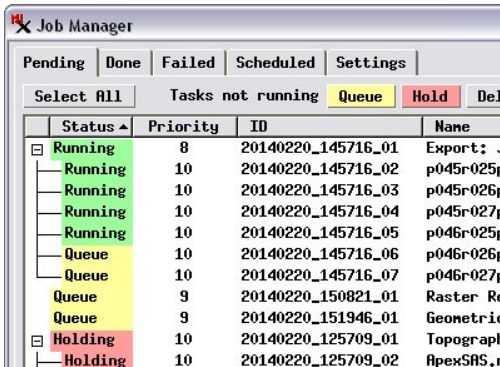This screenshot has height=367, width=500.
Task: Click the ID column header
Action: pos(330,127)
